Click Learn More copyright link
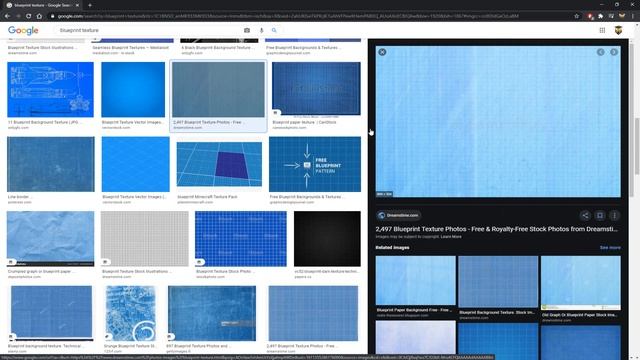This screenshot has width=640, height=360. pos(451,237)
